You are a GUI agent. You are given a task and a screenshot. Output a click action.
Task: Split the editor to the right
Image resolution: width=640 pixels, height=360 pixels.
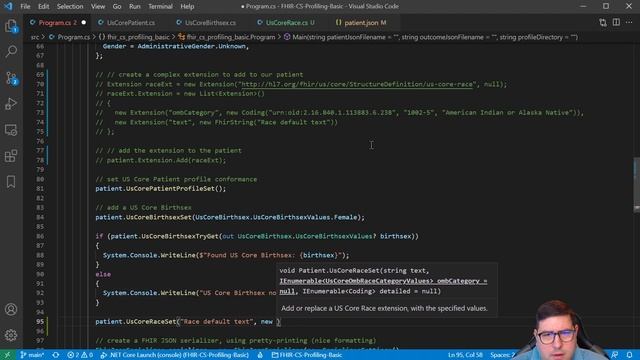(616, 22)
